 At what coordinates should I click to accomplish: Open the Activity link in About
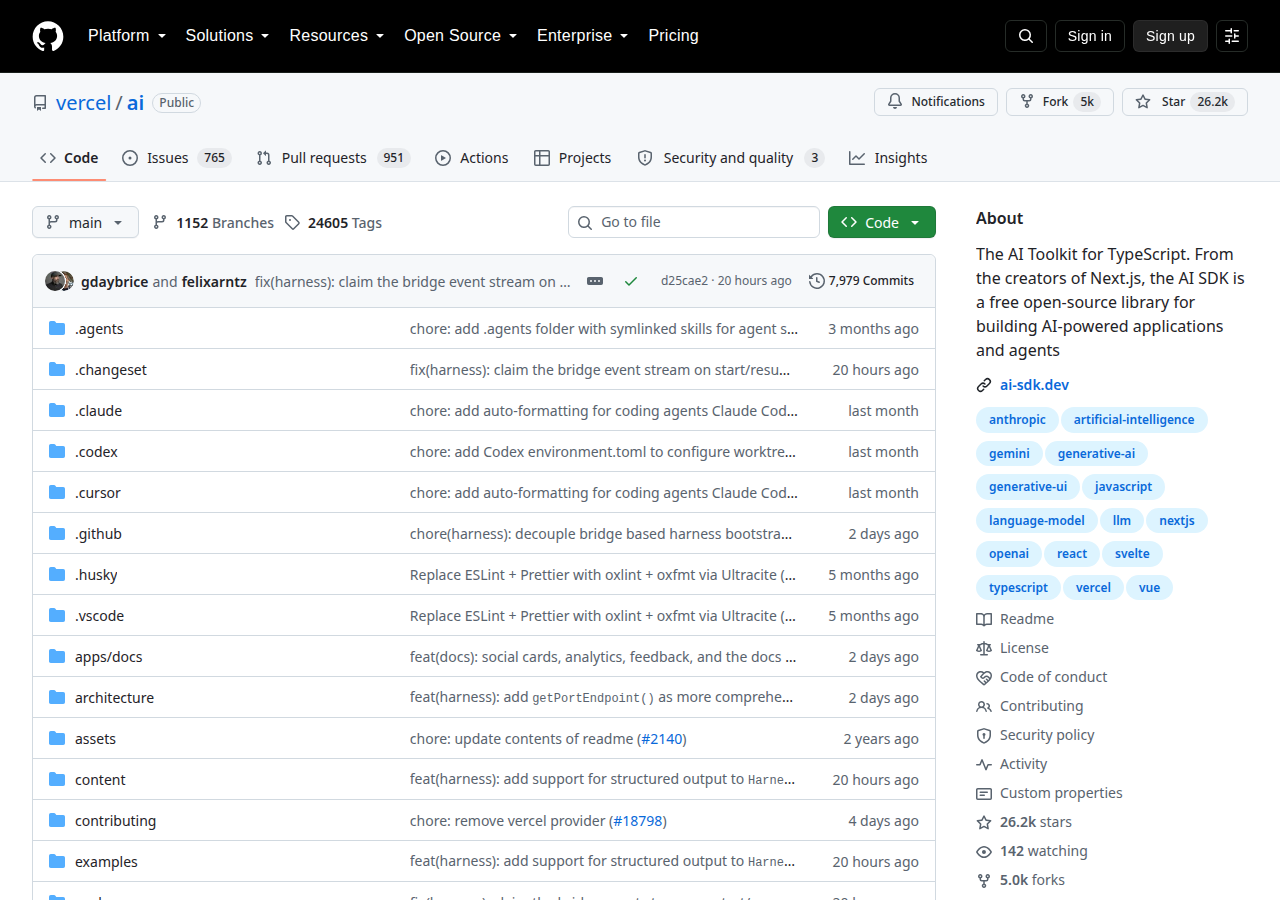(1012, 764)
